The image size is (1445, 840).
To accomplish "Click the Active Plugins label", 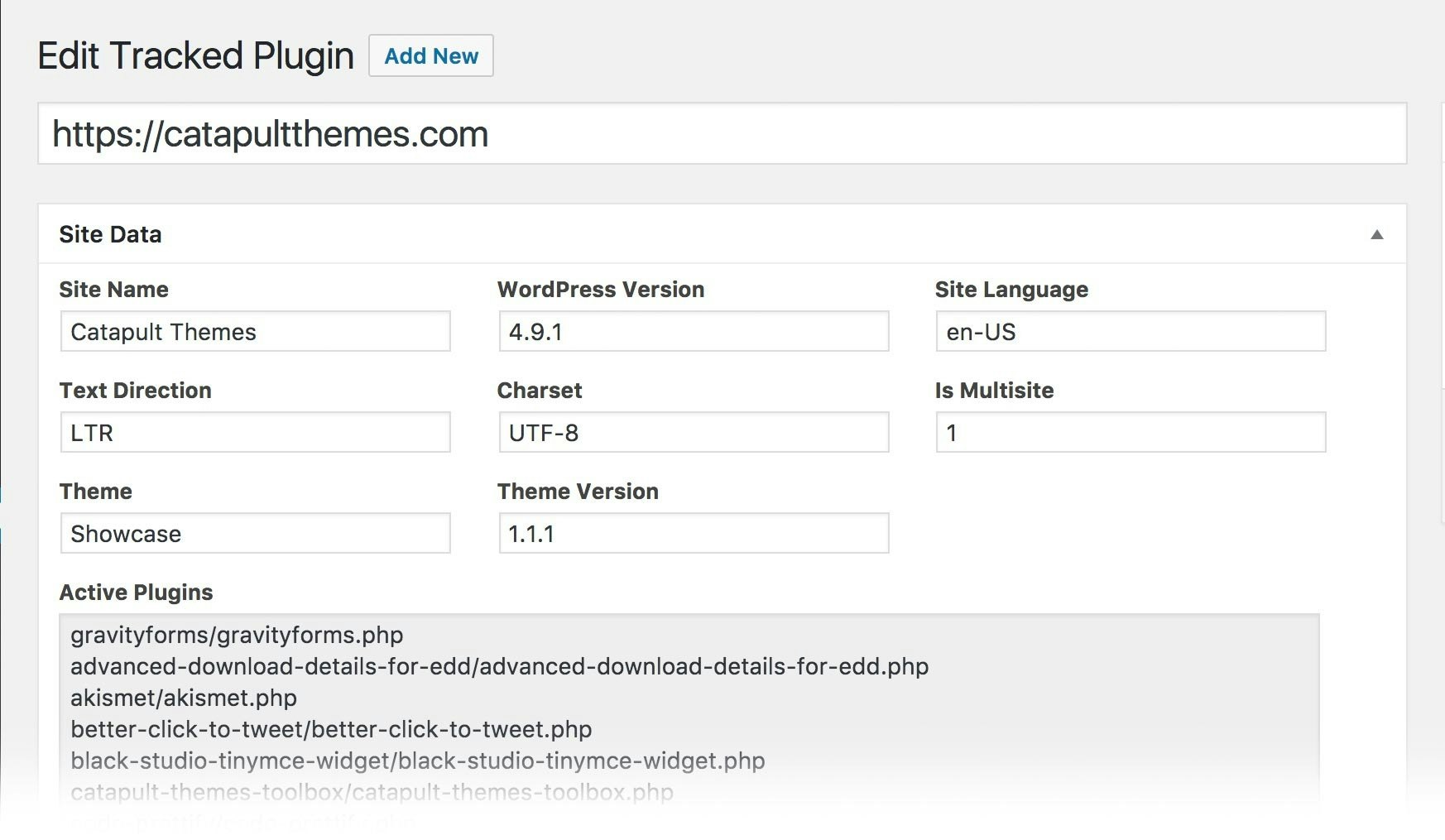I will click(136, 593).
